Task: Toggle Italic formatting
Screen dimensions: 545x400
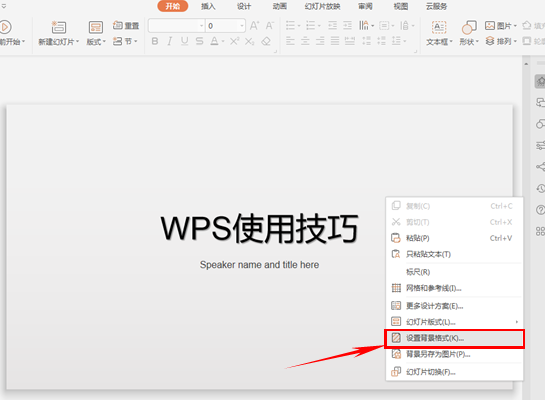Action: point(170,41)
